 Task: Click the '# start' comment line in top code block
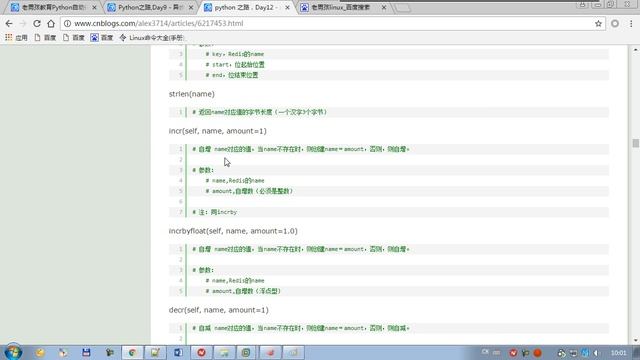click(235, 64)
